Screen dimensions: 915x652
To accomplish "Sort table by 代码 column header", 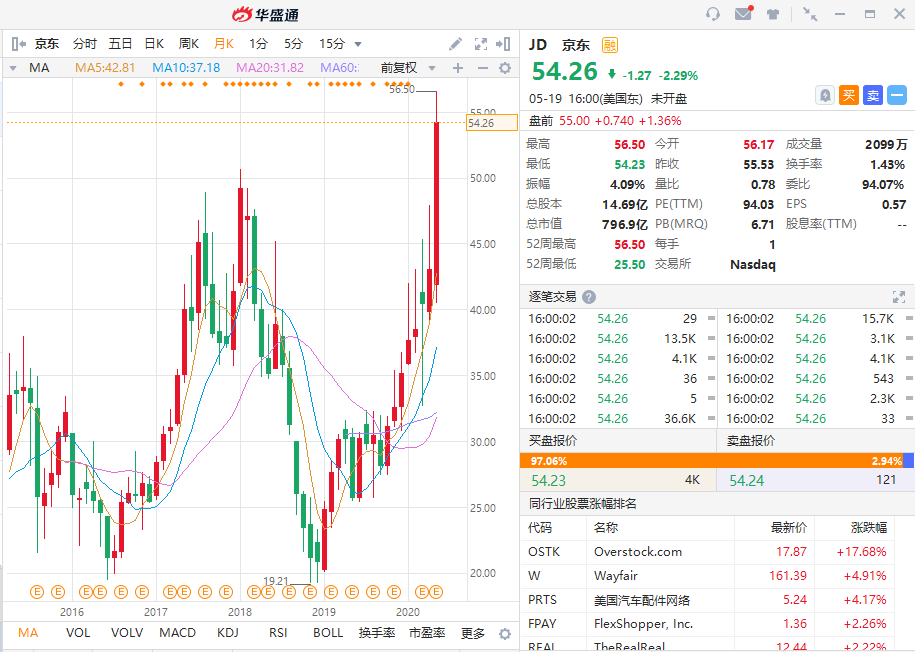I will pyautogui.click(x=540, y=528).
